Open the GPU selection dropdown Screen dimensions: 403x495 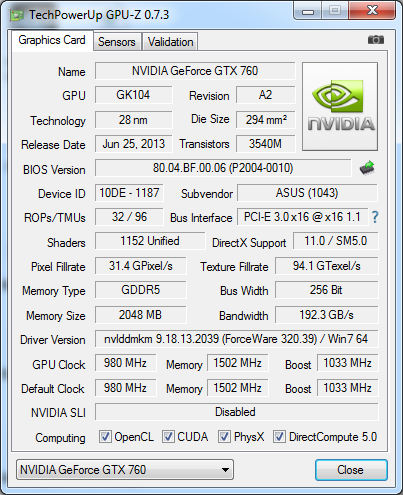[125, 470]
